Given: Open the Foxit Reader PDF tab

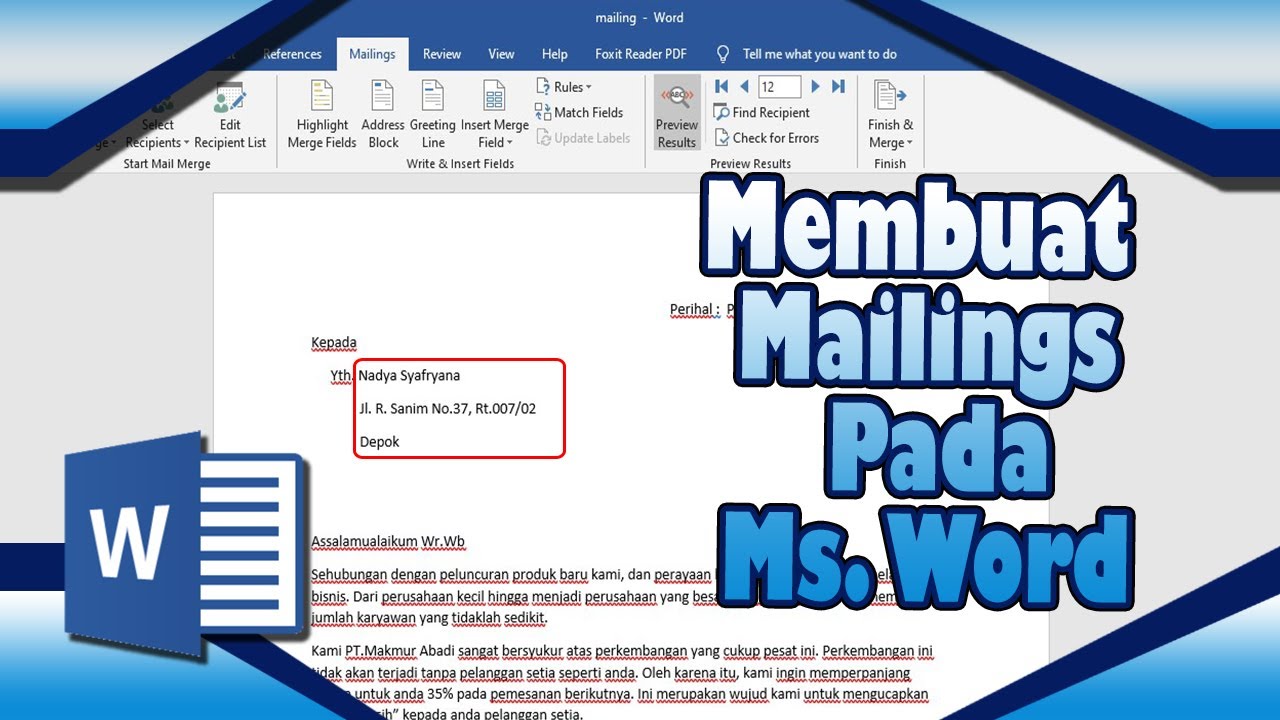Looking at the screenshot, I should click(641, 54).
